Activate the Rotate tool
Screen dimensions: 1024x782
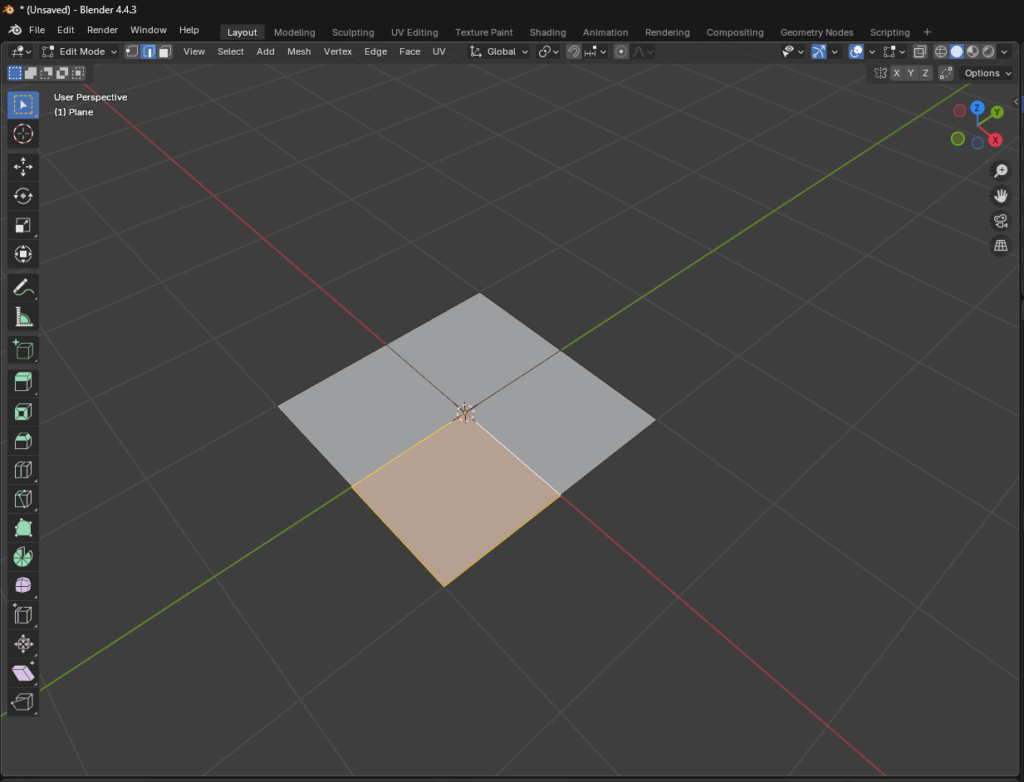23,196
